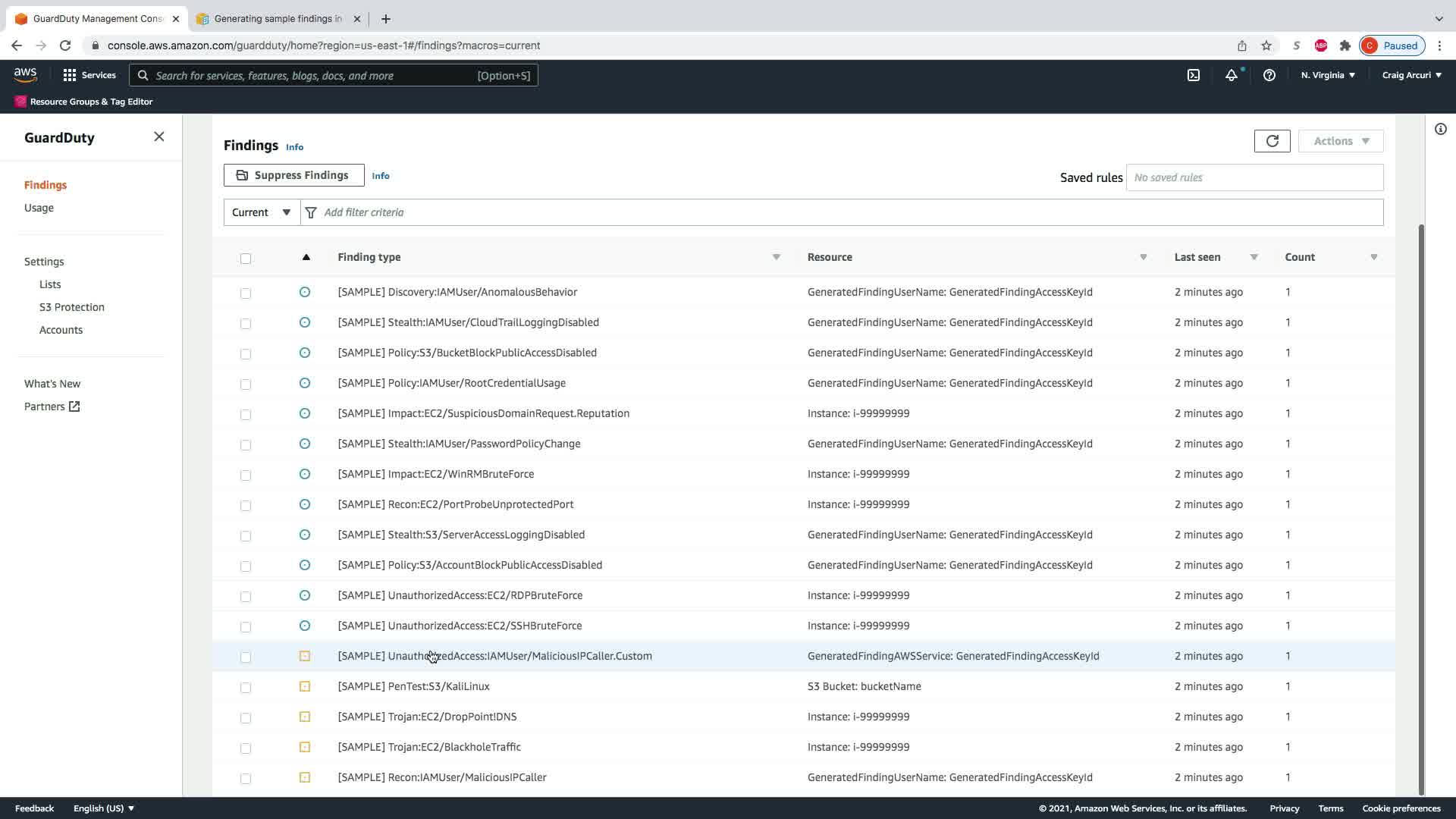1456x819 pixels.
Task: Open the notifications bell icon
Action: pyautogui.click(x=1231, y=75)
